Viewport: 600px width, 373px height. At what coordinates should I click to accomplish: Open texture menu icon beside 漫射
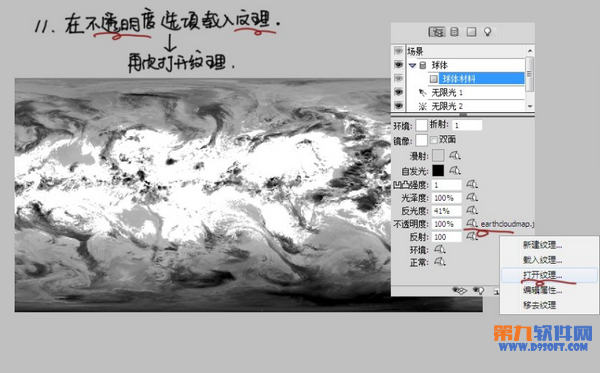coord(455,155)
